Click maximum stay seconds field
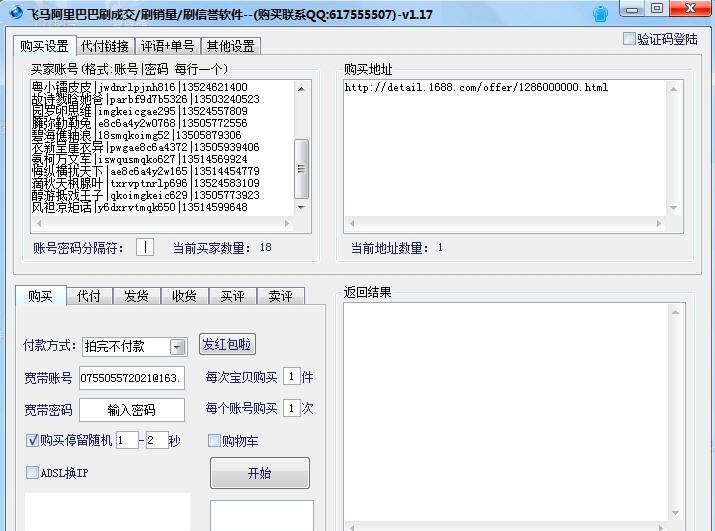Image resolution: width=715 pixels, height=531 pixels. click(x=157, y=440)
